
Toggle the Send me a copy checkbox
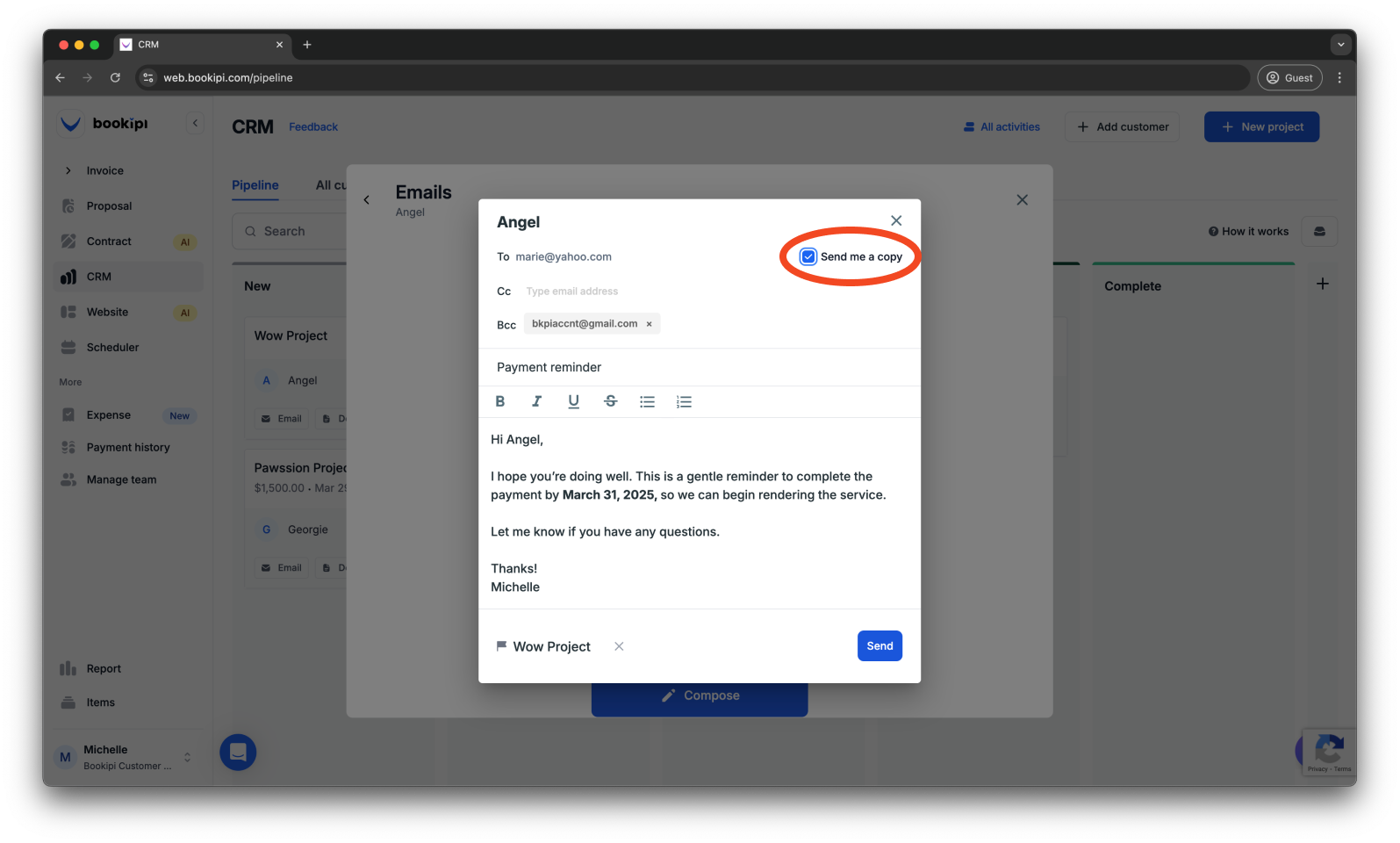808,256
